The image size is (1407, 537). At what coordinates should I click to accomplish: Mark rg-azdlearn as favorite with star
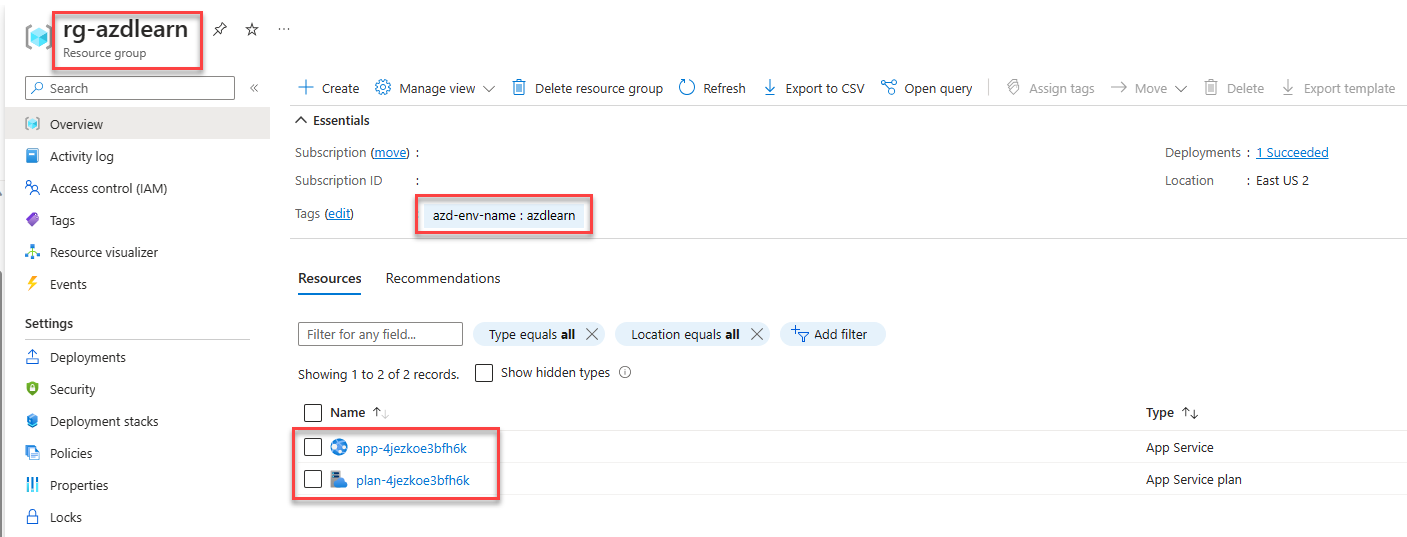pyautogui.click(x=252, y=30)
